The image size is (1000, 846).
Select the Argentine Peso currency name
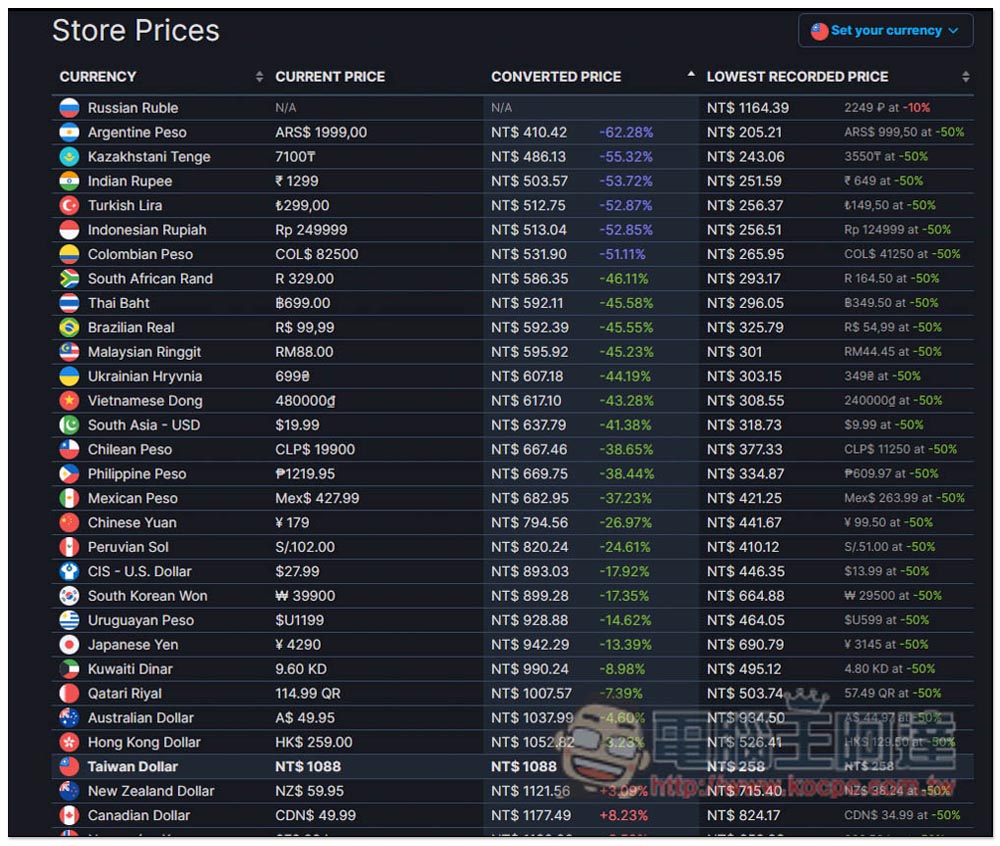point(137,132)
